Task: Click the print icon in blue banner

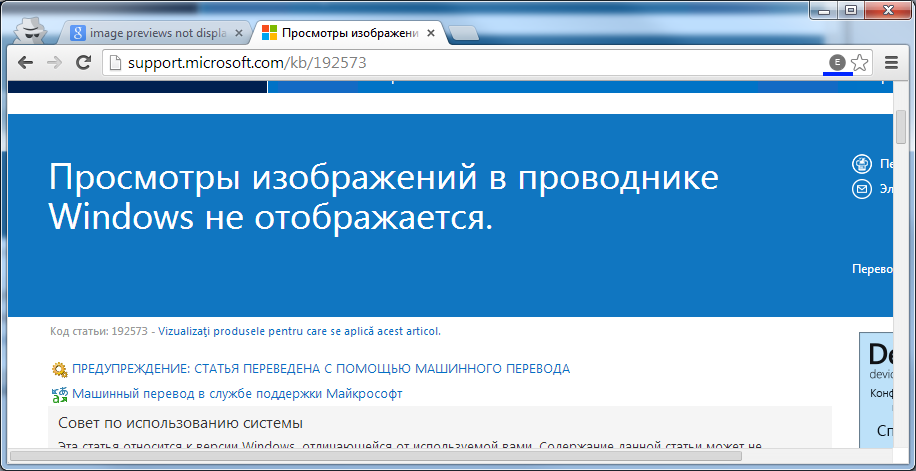Action: 862,164
